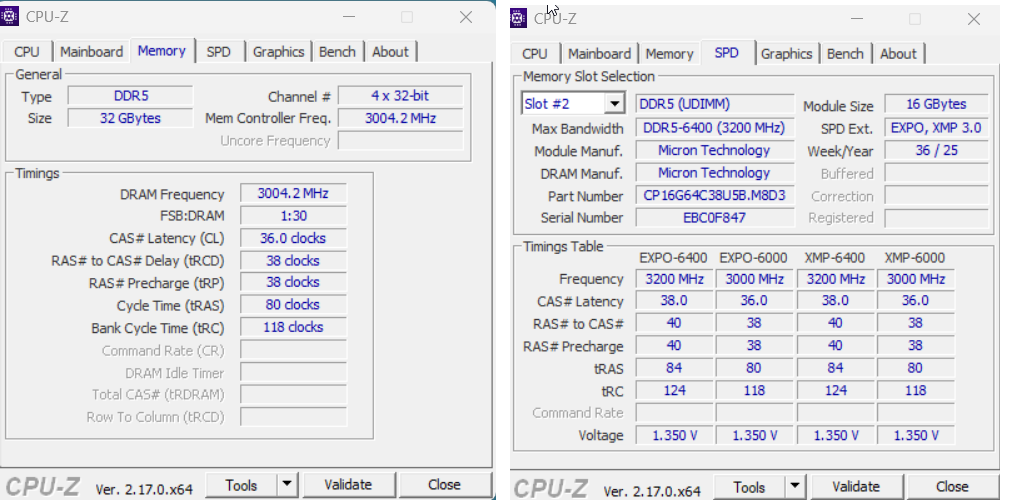Click the FSB:DRAM 1:30 value
The width and height of the screenshot is (1027, 500).
point(293,216)
